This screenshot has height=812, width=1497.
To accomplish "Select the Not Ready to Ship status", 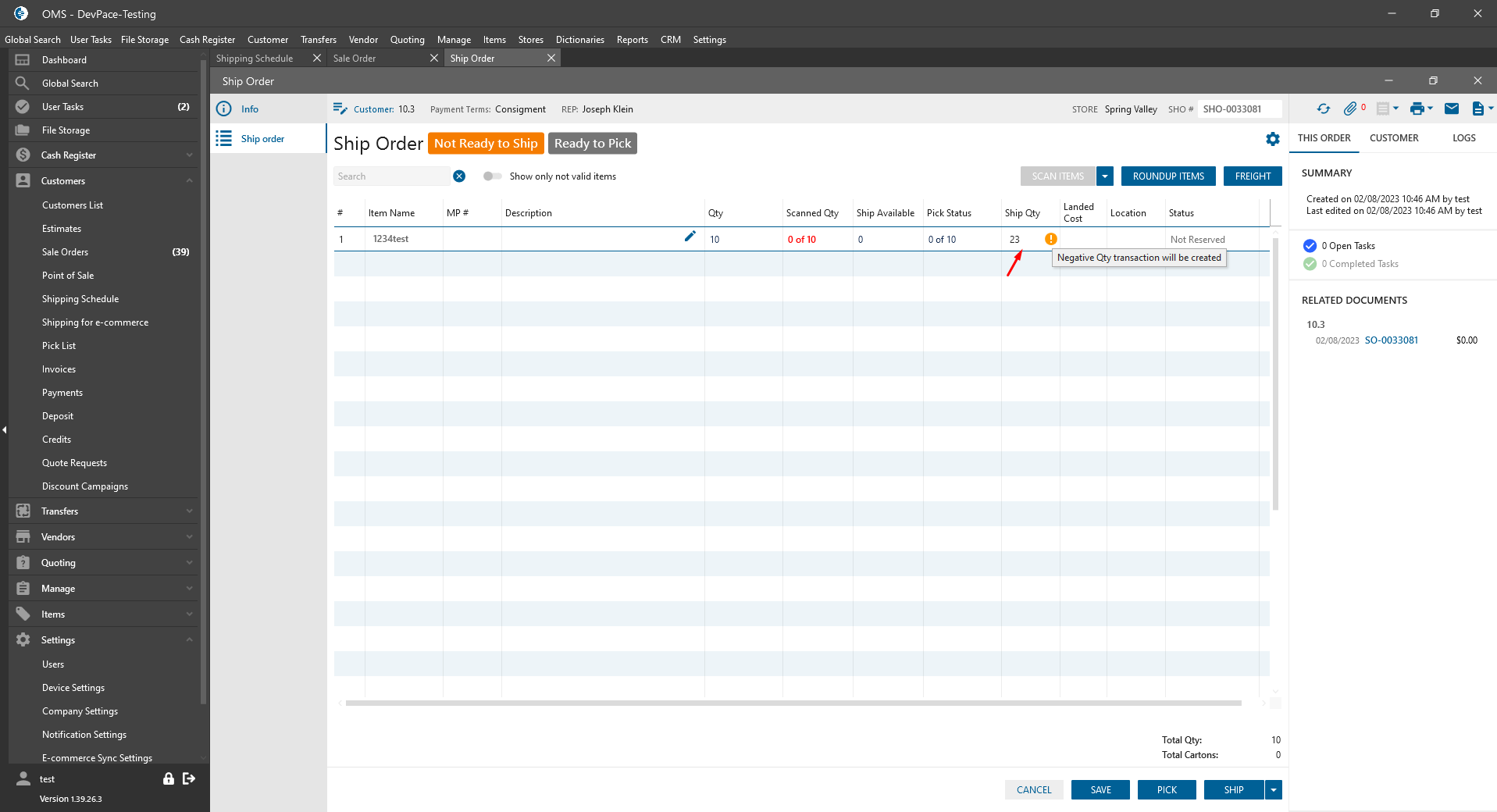I will (486, 144).
